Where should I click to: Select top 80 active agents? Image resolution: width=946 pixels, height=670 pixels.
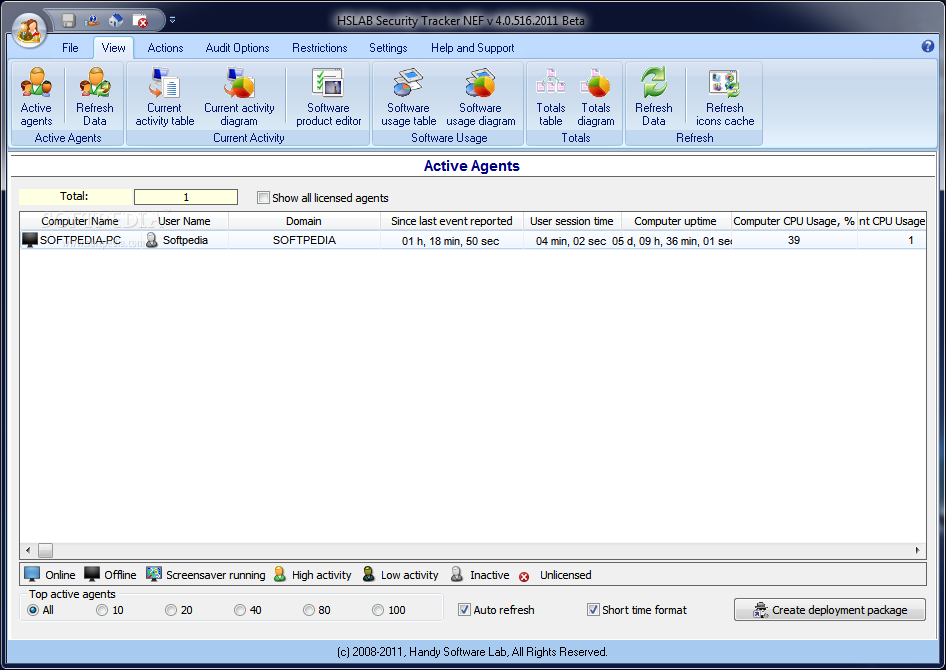coord(309,610)
